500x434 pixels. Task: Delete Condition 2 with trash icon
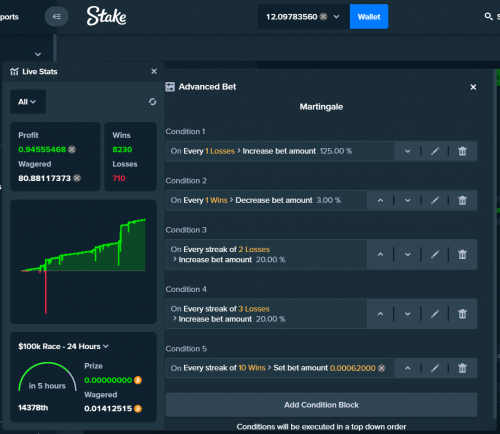point(462,200)
